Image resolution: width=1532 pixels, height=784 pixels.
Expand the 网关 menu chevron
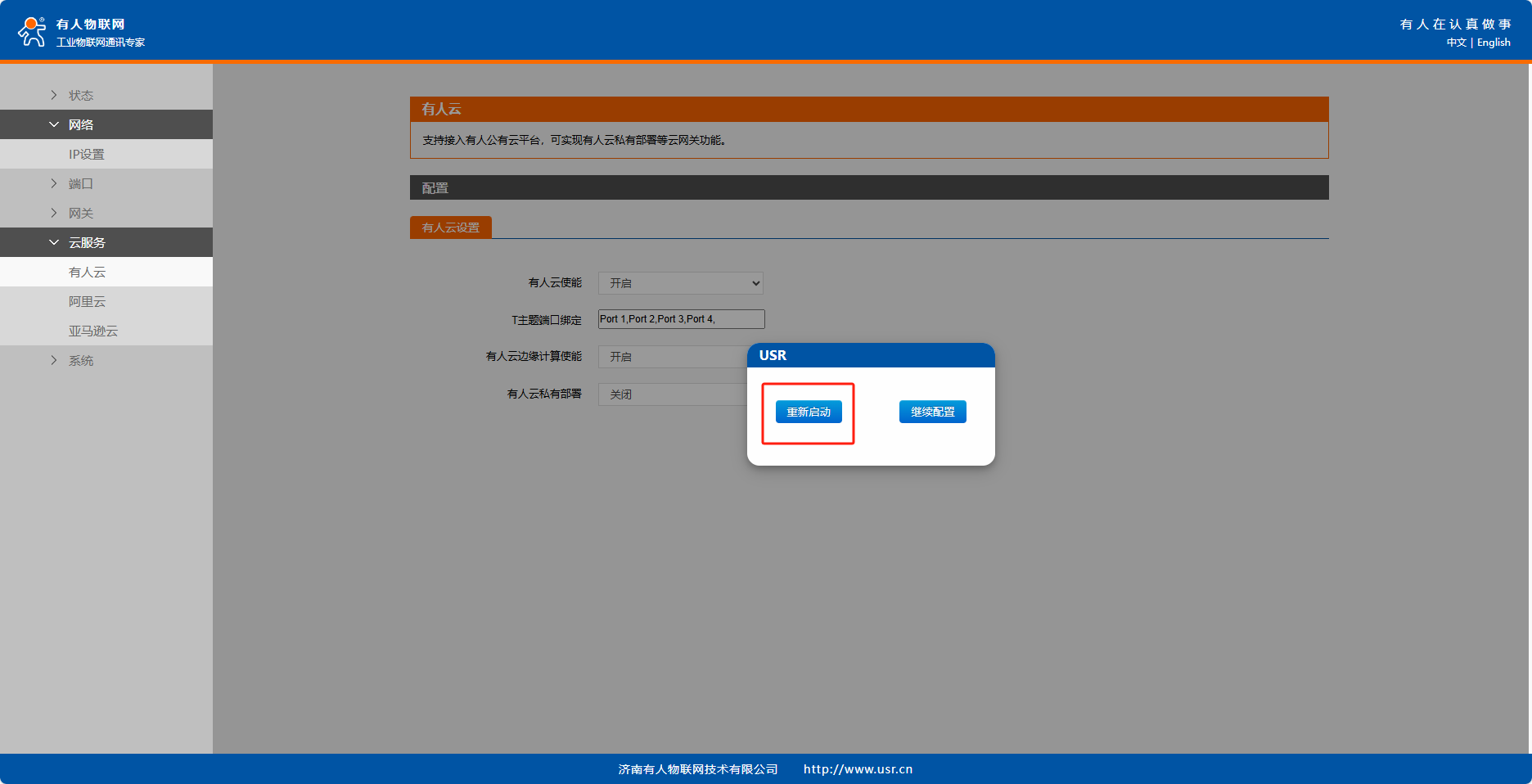pos(54,213)
